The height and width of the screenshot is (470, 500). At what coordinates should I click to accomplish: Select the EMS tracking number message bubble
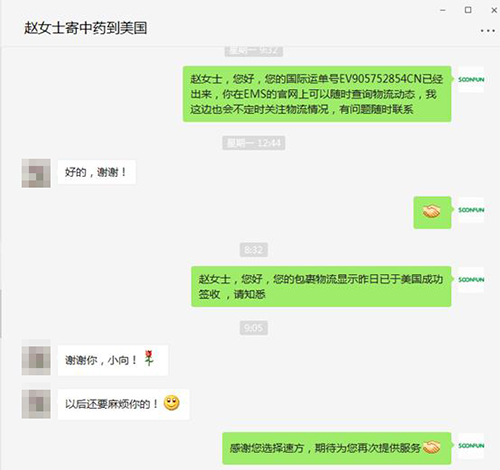[x=317, y=94]
